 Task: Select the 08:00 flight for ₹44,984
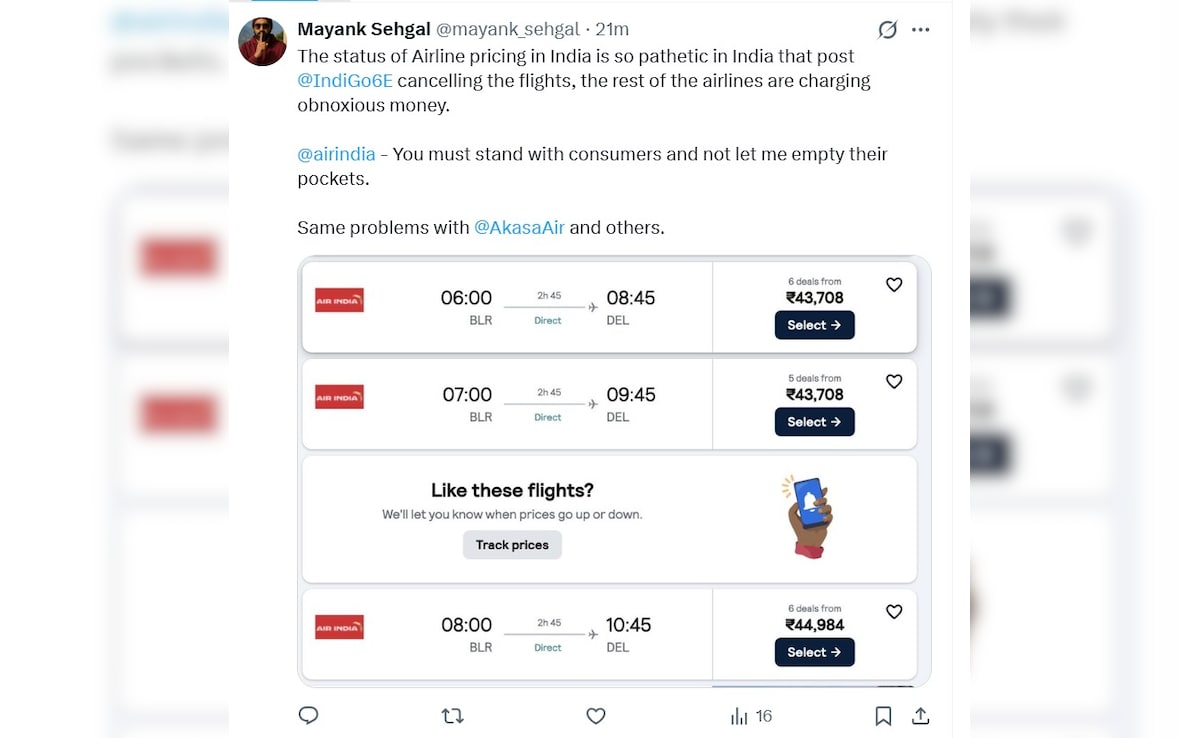click(x=814, y=652)
